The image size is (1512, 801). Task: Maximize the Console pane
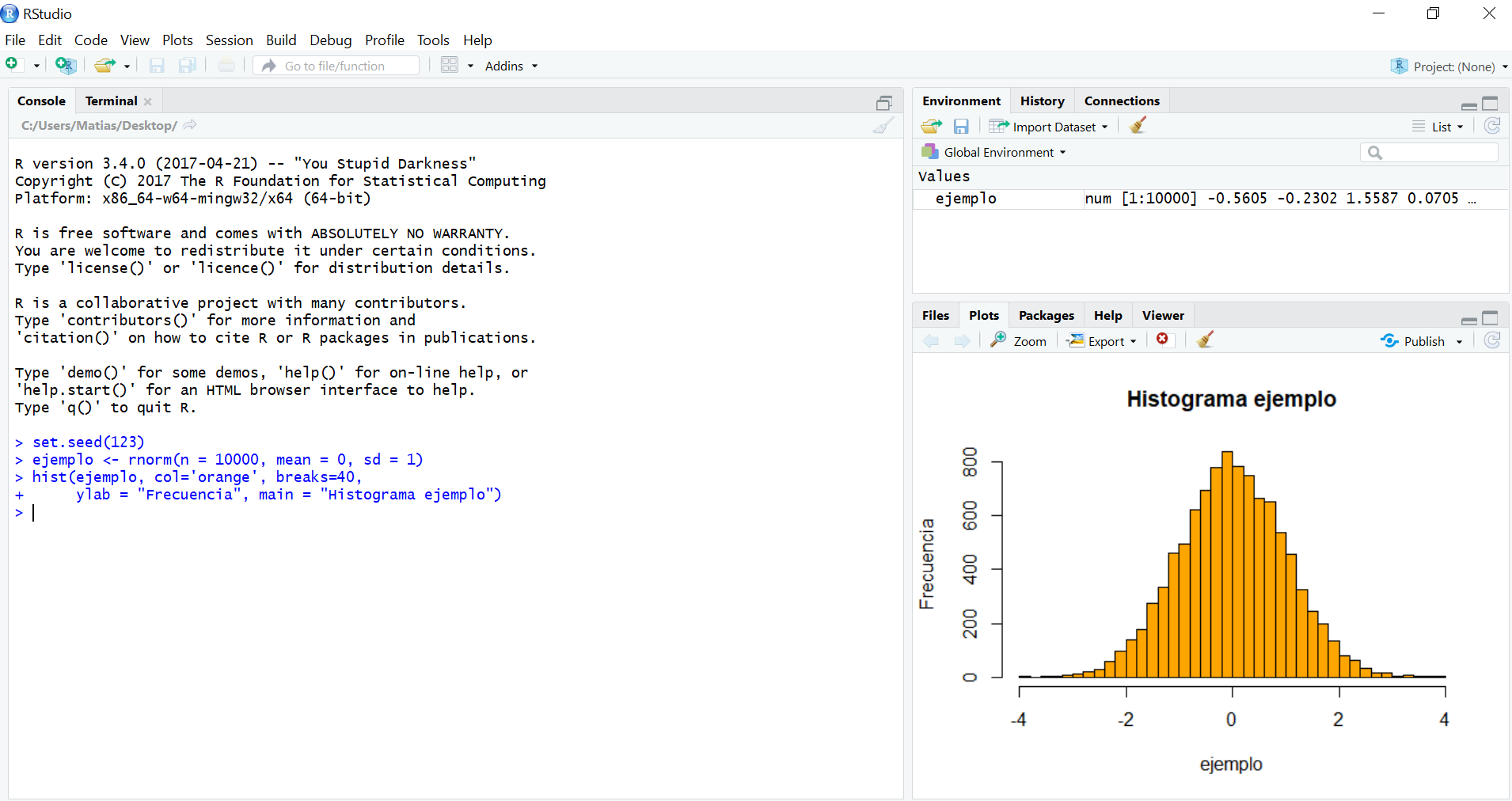tap(883, 103)
